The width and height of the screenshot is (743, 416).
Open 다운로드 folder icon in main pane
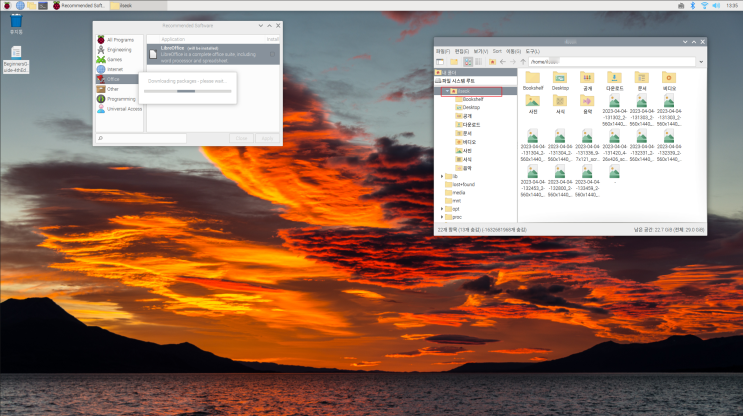615,81
